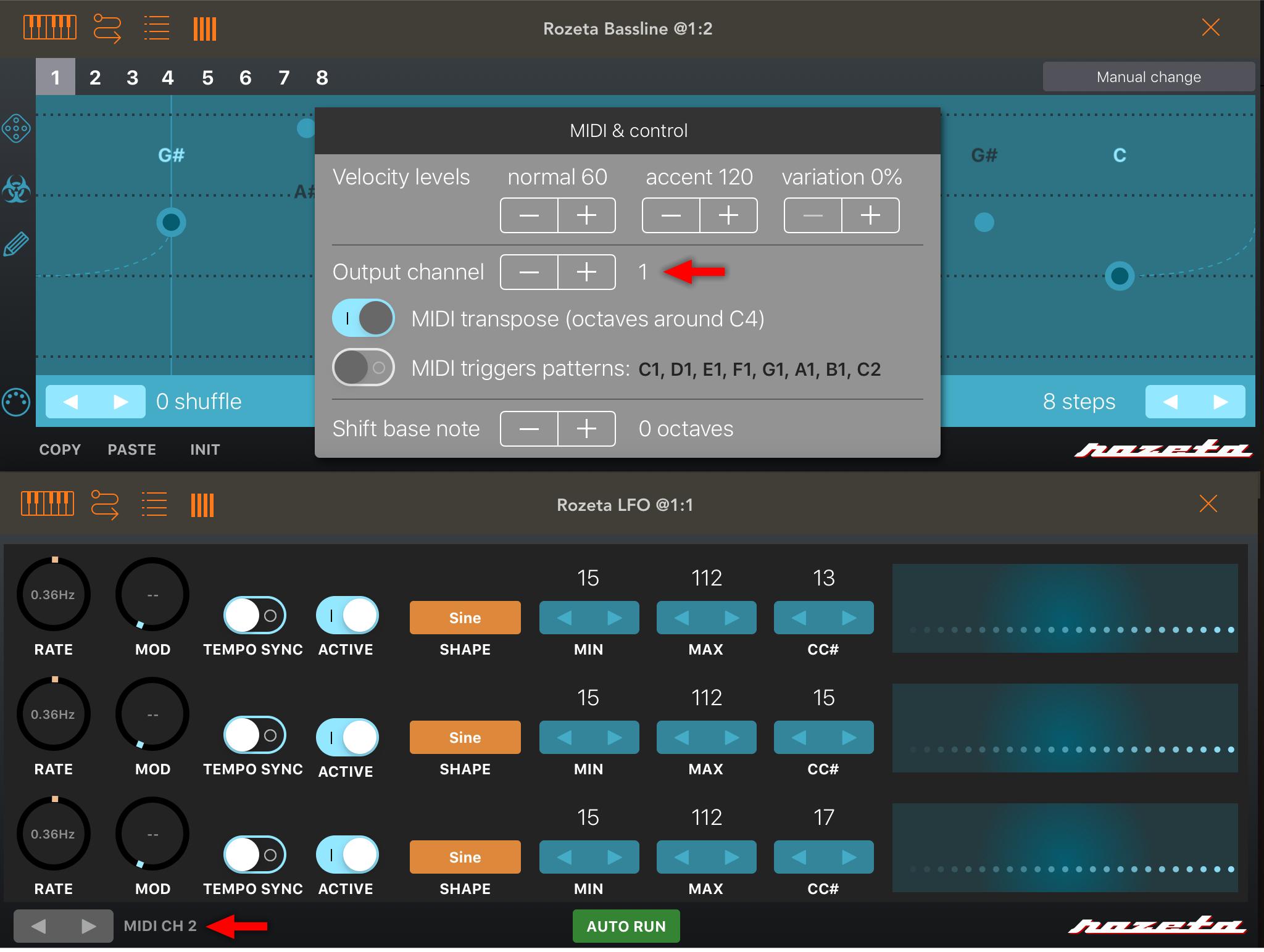Toggle ACTIVE switch on second LFO row
Screen dimensions: 1264x952
pos(347,737)
